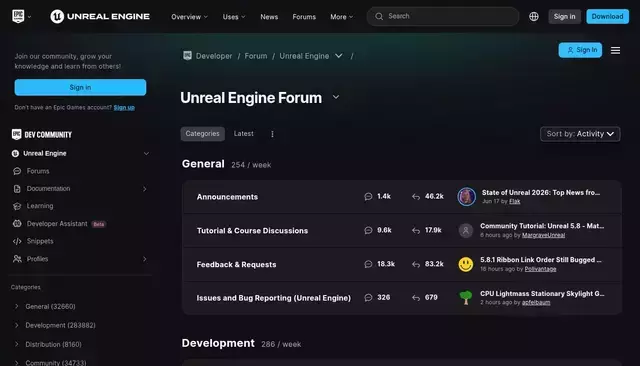This screenshot has width=640, height=366.
Task: Switch to the Categories tab
Action: [x=202, y=134]
